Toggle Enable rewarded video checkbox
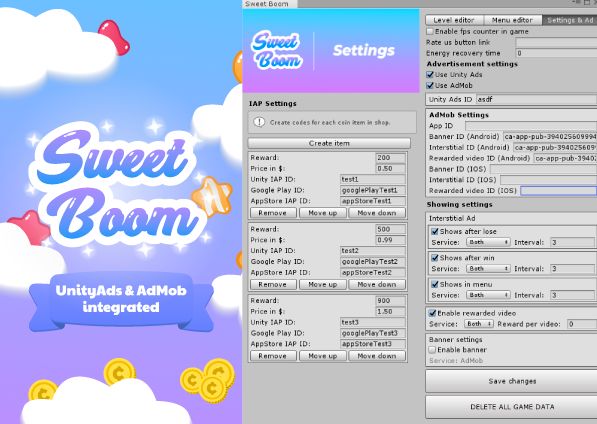This screenshot has height=424, width=597. [432, 313]
